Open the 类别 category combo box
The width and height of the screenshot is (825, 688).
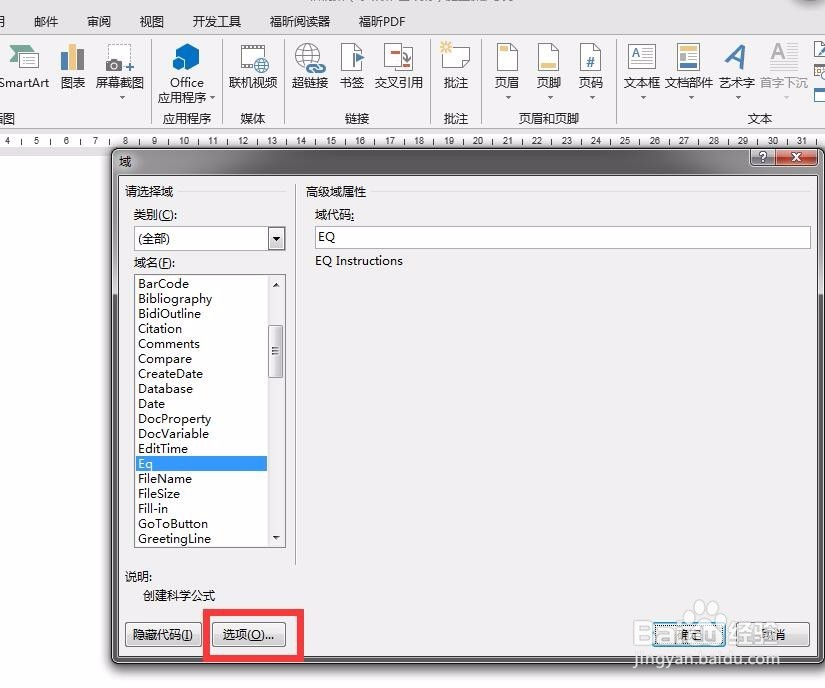pyautogui.click(x=209, y=239)
